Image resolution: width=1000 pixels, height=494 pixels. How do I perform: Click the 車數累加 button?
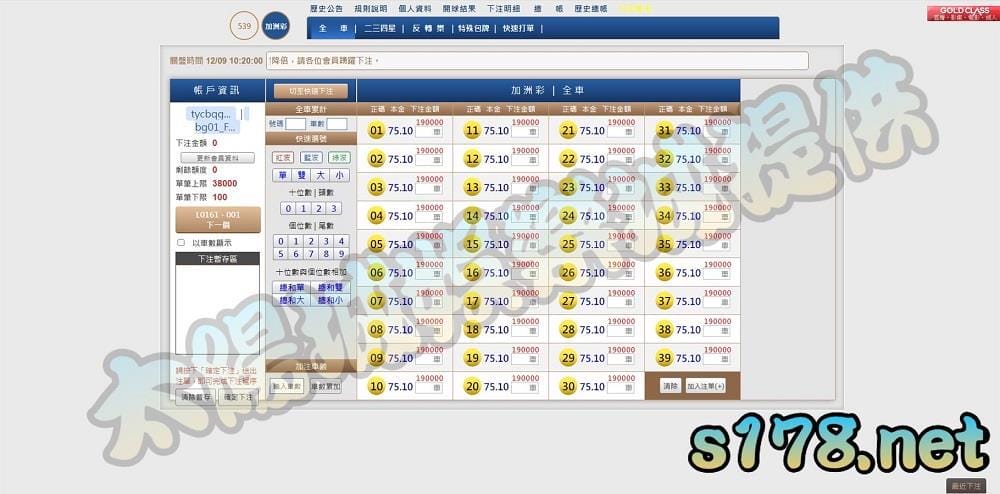pos(325,386)
